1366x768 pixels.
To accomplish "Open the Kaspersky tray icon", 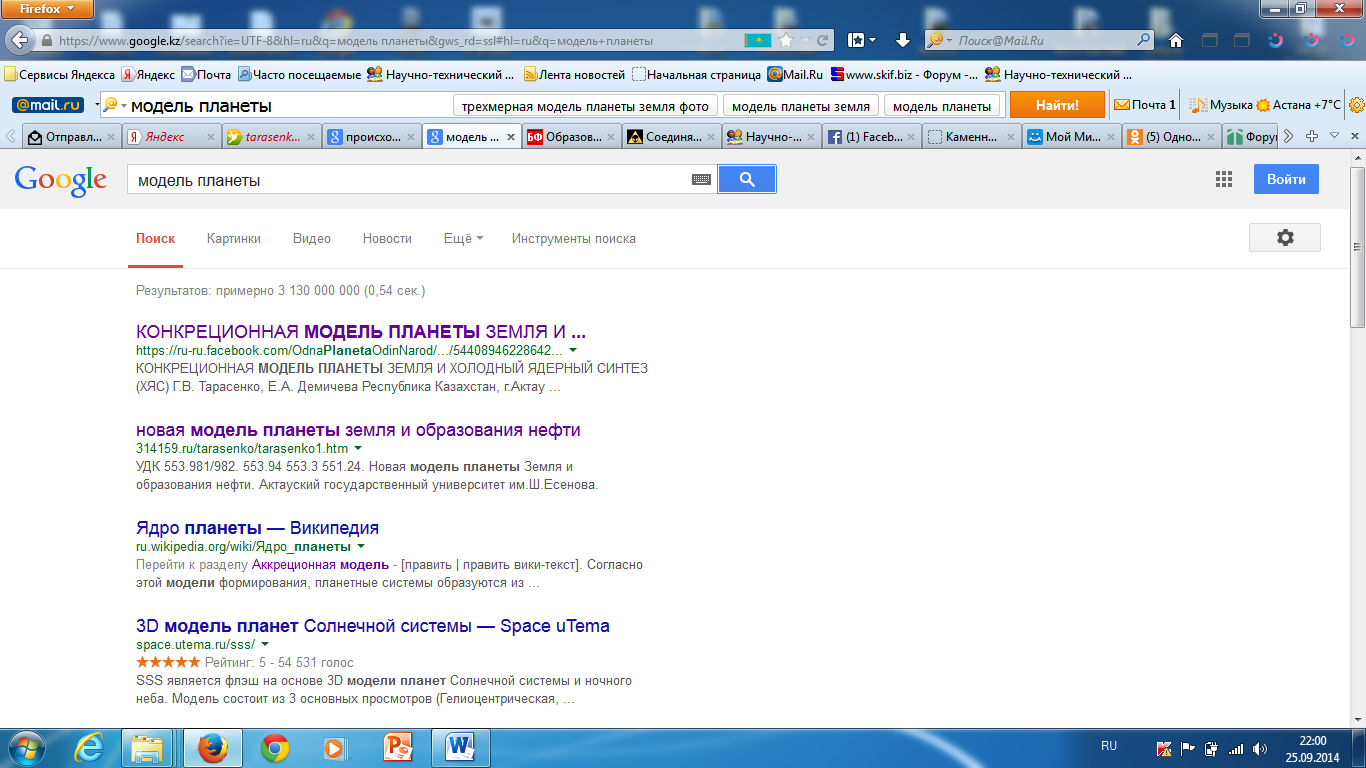I will point(1164,748).
